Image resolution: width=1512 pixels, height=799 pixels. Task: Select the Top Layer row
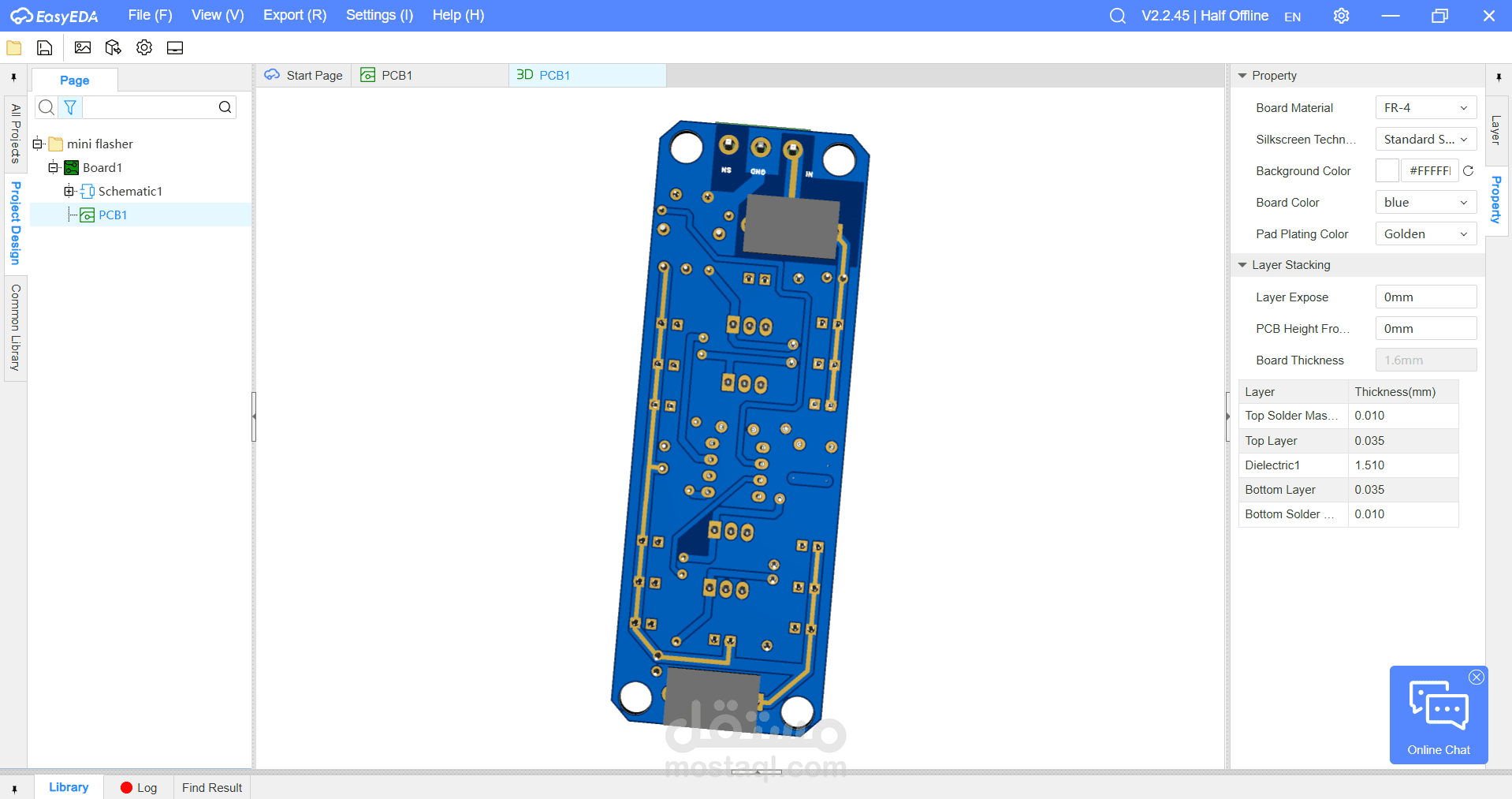click(x=1348, y=441)
